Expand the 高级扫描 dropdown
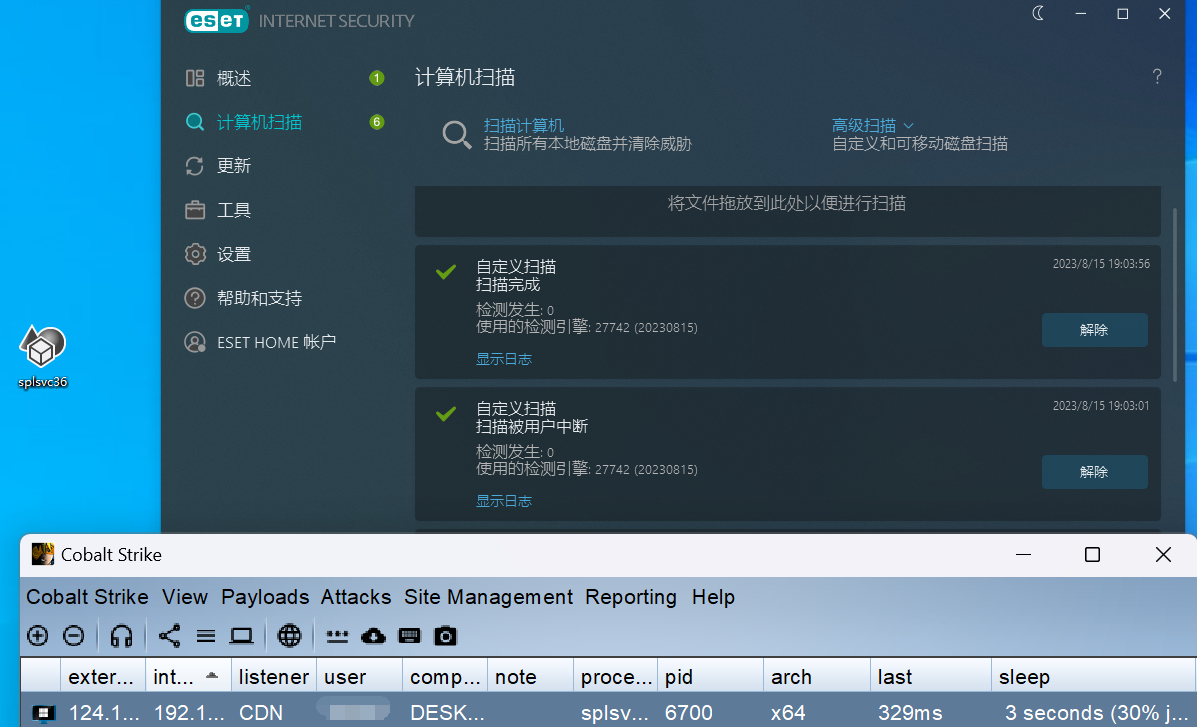Screen dimensions: 1197x727 [872, 125]
